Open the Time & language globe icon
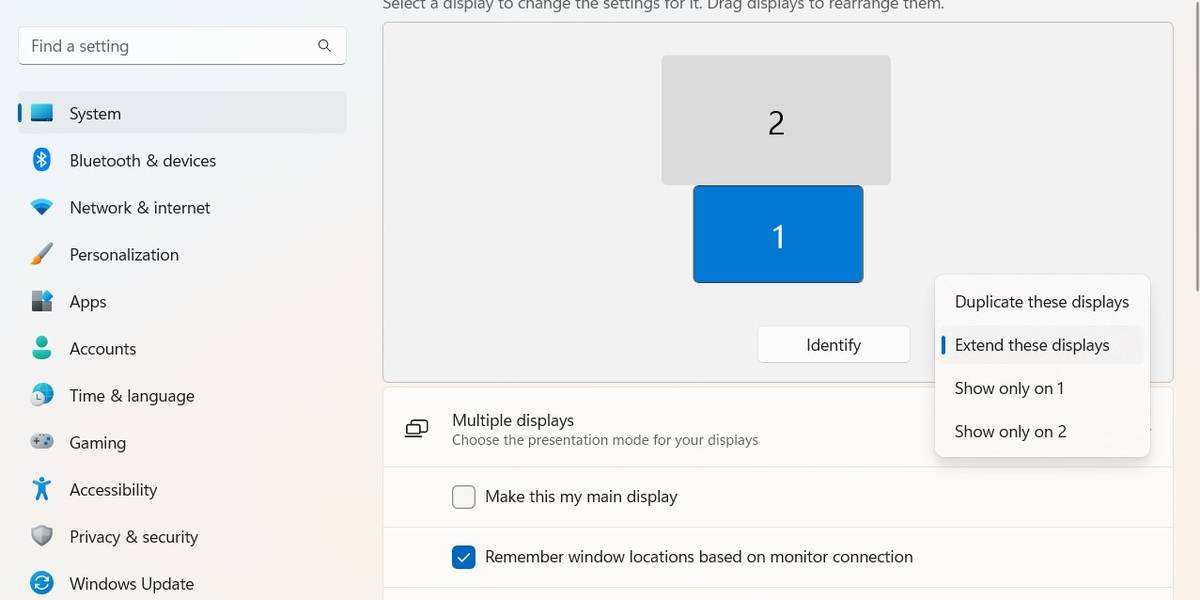Screen dimensions: 1200x600 coord(42,395)
